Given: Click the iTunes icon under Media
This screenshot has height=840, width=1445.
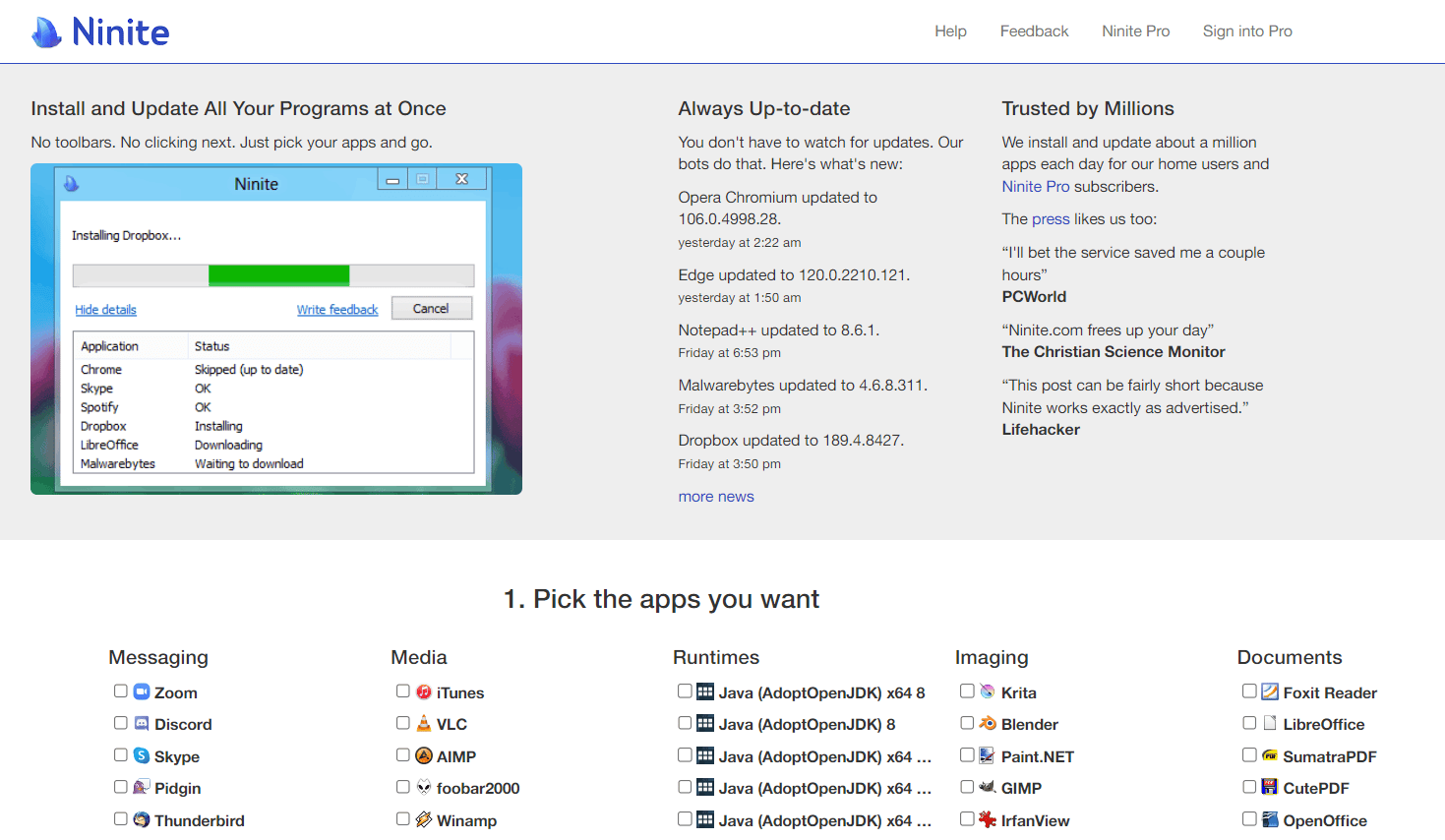Looking at the screenshot, I should tap(423, 691).
